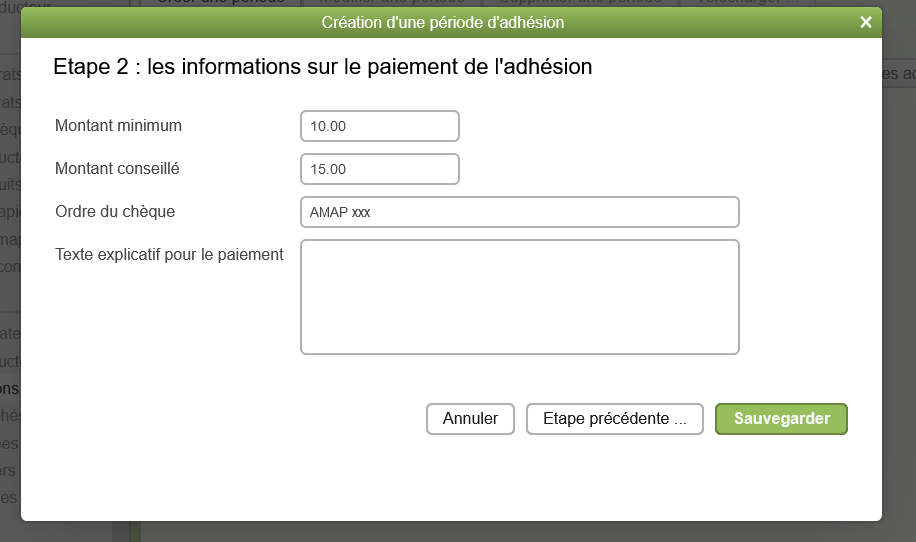Screen dimensions: 916x542
Task: Click the dimmed Supprimer une période button
Action: 580,3
